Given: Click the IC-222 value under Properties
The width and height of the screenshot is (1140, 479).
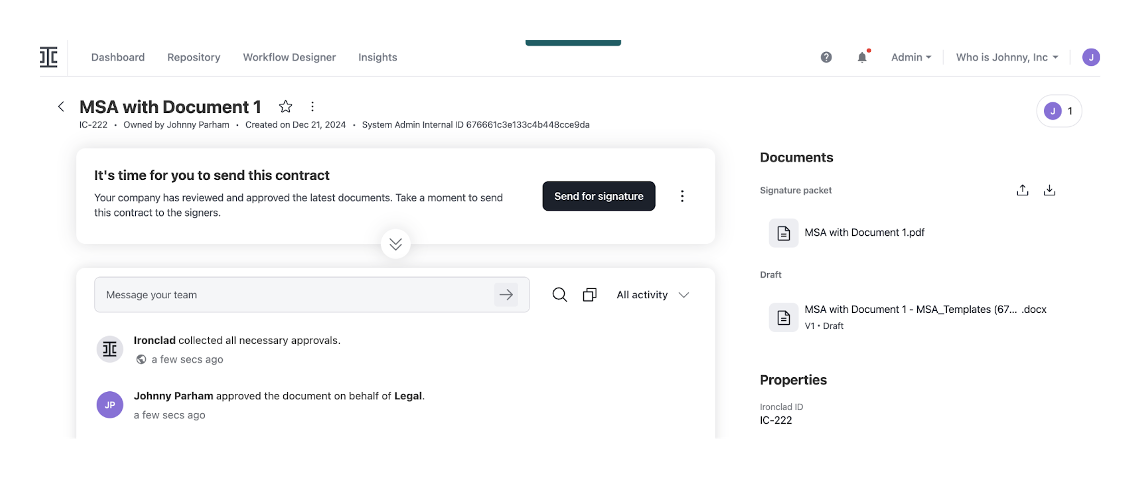Looking at the screenshot, I should [776, 420].
